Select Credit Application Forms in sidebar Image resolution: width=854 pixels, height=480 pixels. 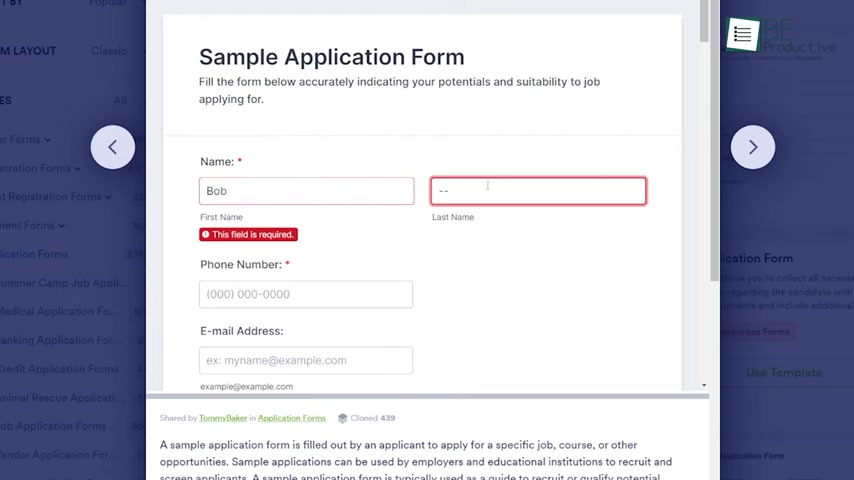(59, 369)
